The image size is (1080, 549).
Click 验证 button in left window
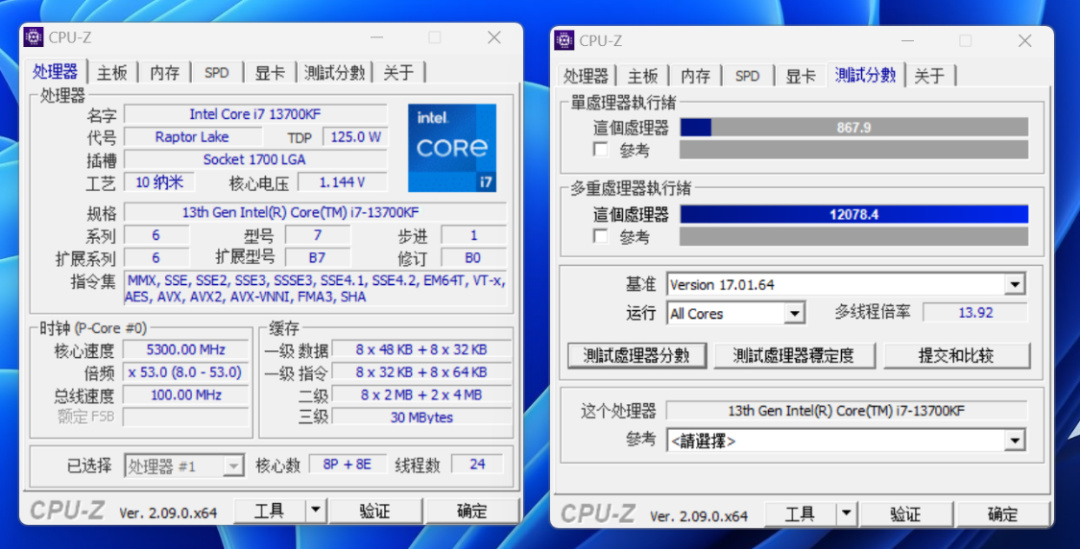(375, 510)
